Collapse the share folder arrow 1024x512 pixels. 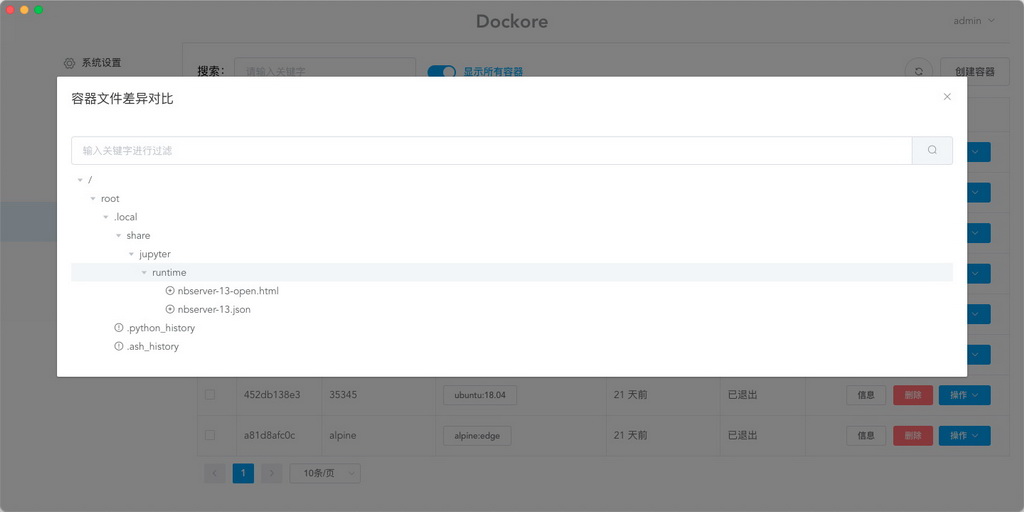(x=118, y=235)
